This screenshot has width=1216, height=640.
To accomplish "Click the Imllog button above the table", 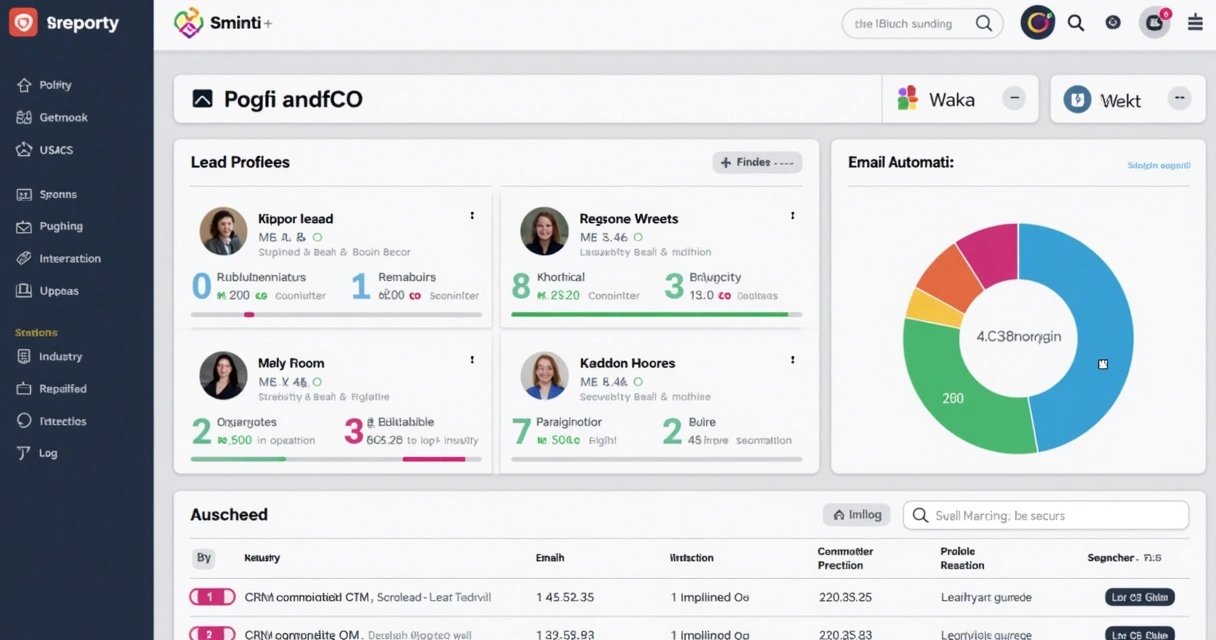I will pos(856,514).
